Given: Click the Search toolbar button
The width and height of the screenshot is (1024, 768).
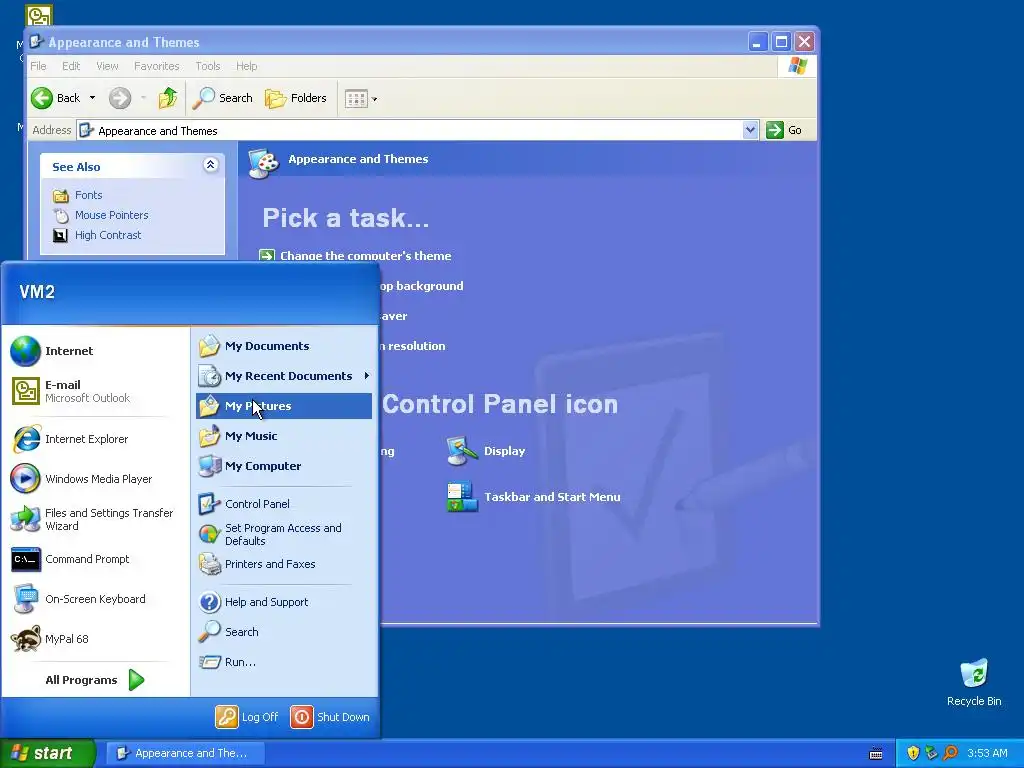Looking at the screenshot, I should (x=223, y=98).
